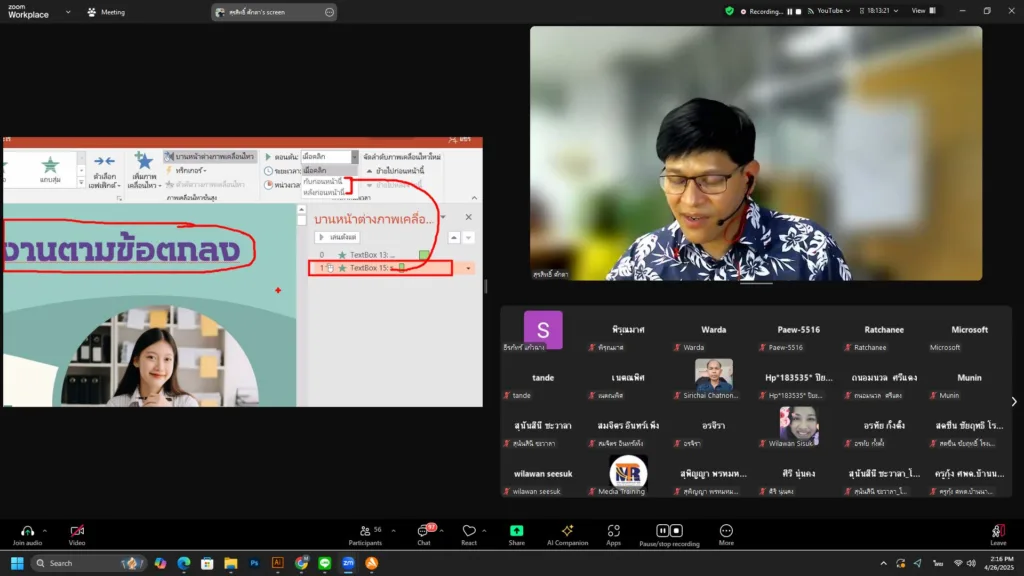Click the green Share screen icon
Screen dimensions: 1024x576
click(x=516, y=531)
